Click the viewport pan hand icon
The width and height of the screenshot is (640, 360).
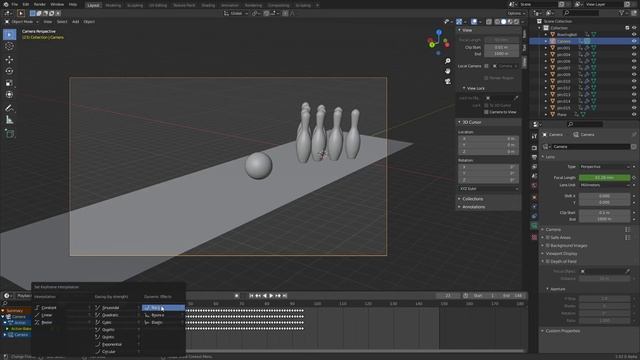tap(448, 71)
